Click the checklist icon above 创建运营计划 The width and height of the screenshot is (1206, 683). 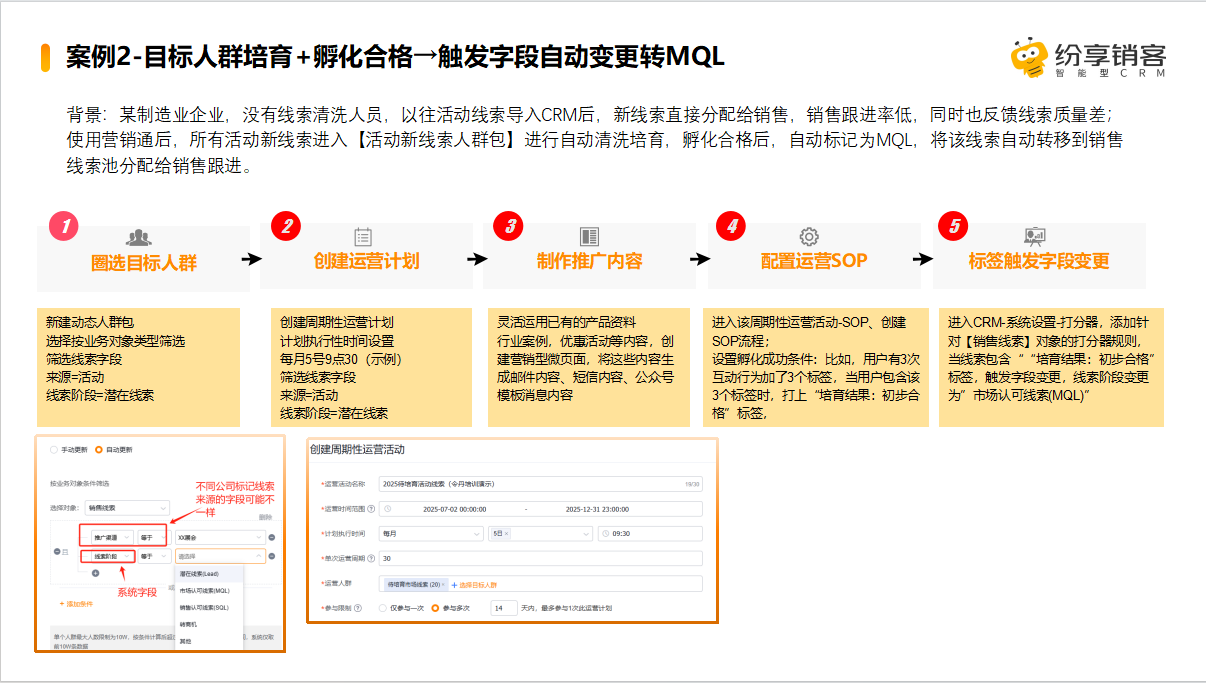(x=363, y=237)
